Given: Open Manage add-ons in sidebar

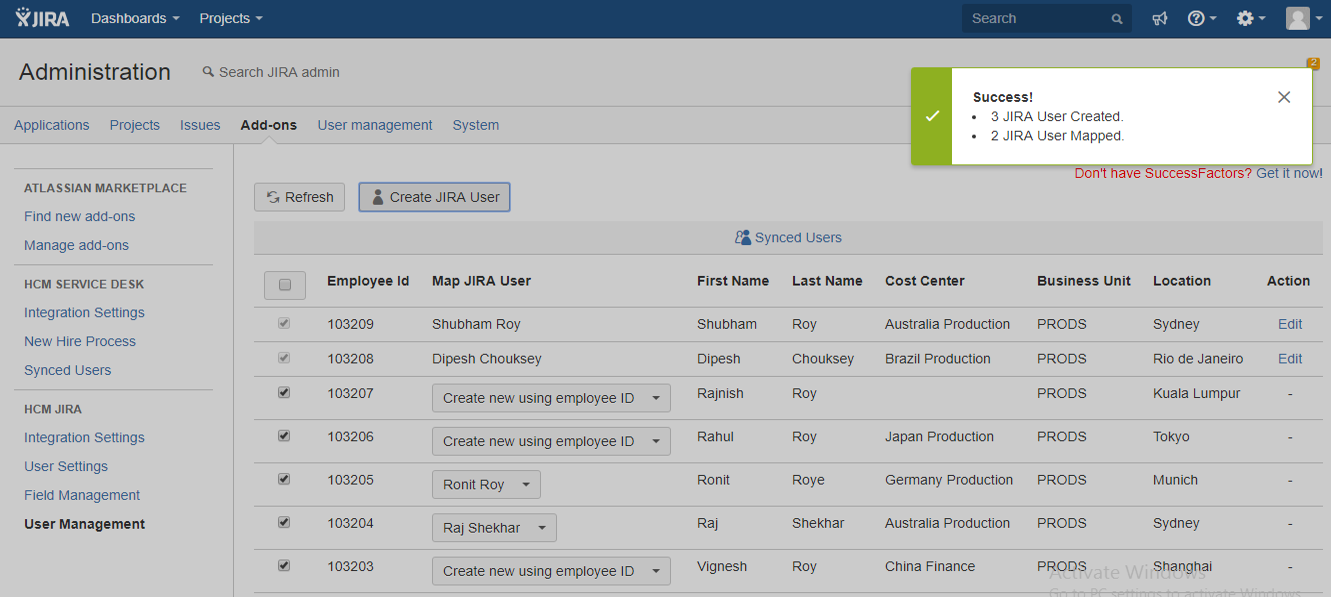Looking at the screenshot, I should pyautogui.click(x=76, y=245).
